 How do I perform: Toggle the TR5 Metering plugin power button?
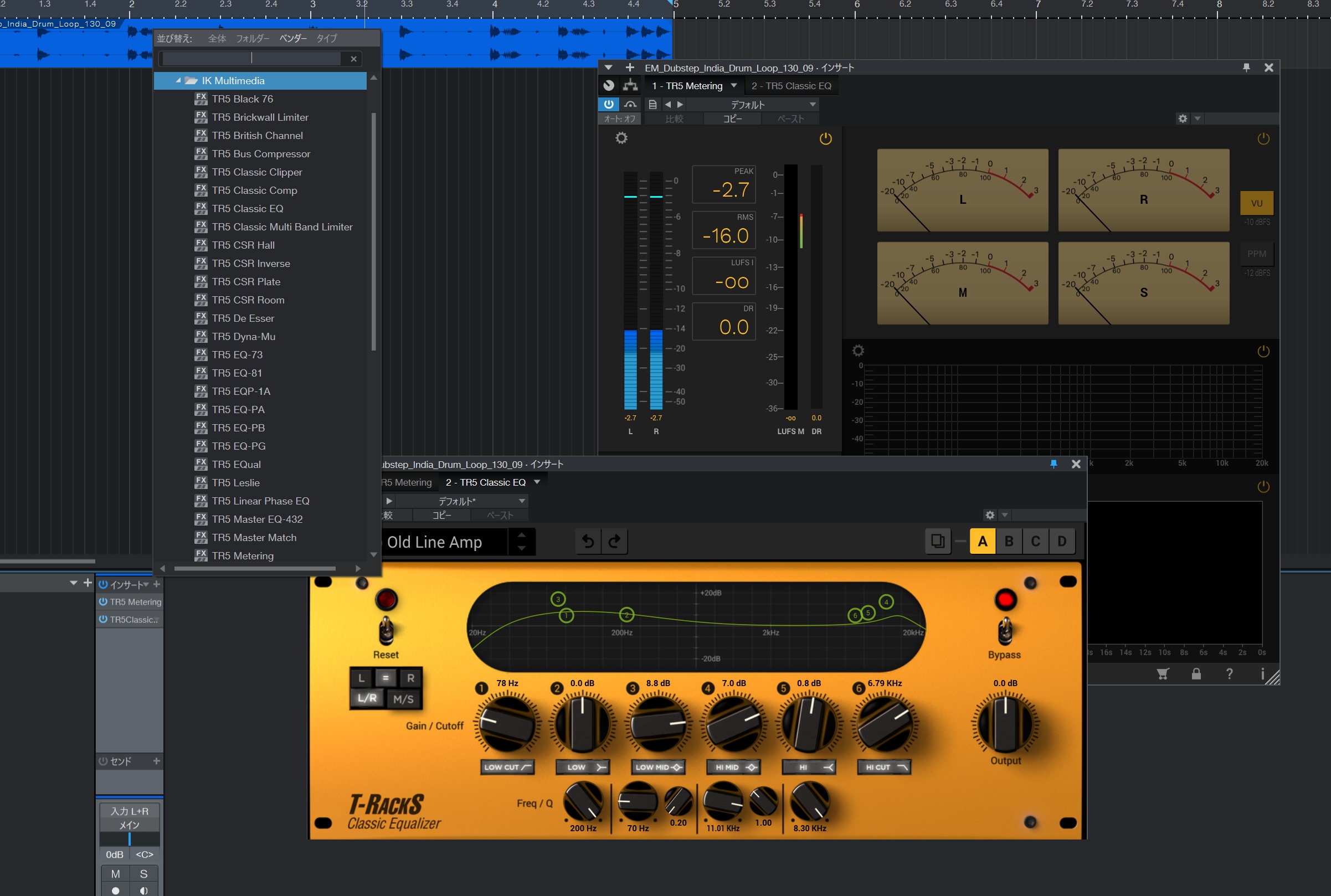pos(609,105)
